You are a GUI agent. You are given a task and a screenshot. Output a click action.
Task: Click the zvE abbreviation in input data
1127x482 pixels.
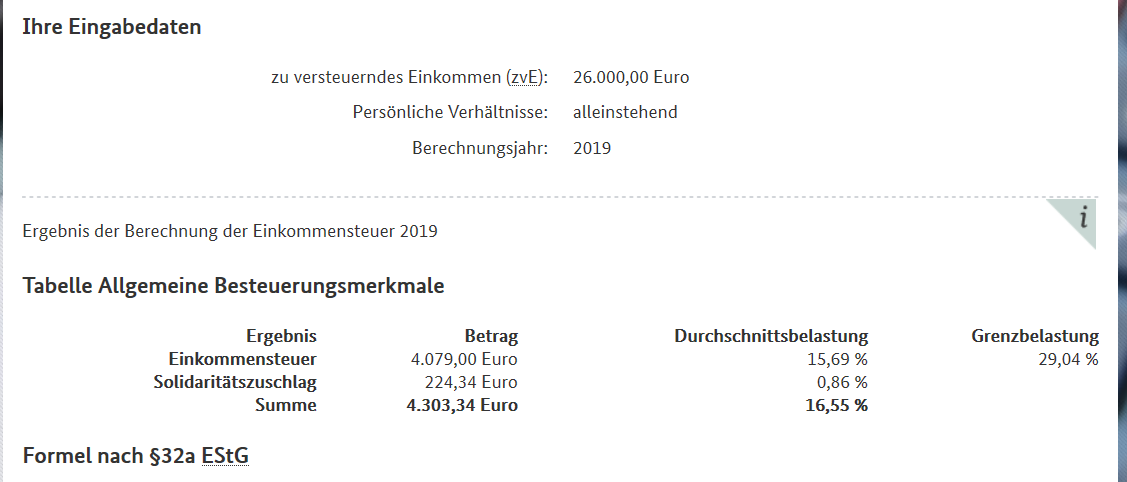[x=523, y=78]
